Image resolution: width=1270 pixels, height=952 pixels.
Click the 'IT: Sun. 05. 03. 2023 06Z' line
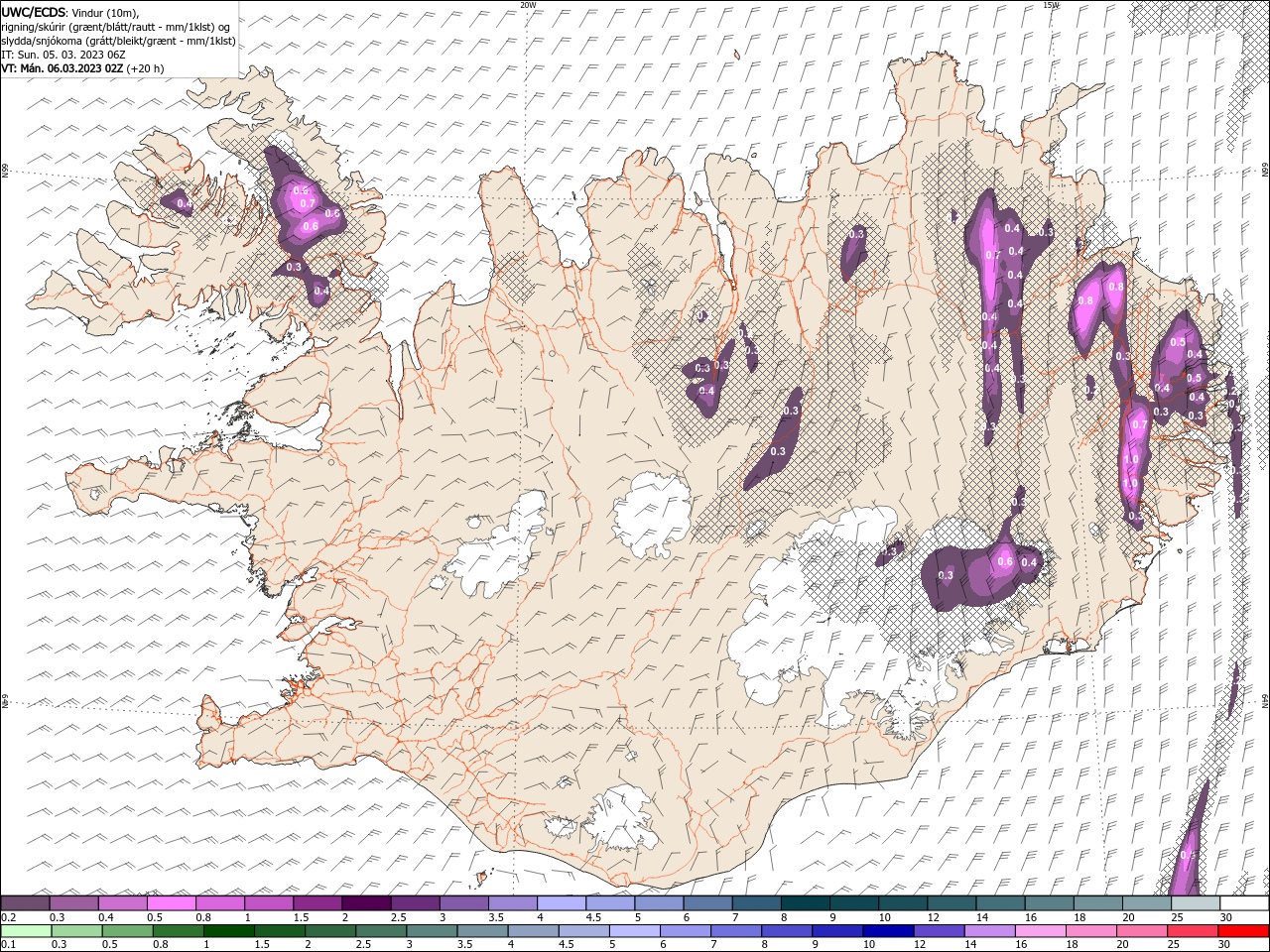tap(63, 55)
